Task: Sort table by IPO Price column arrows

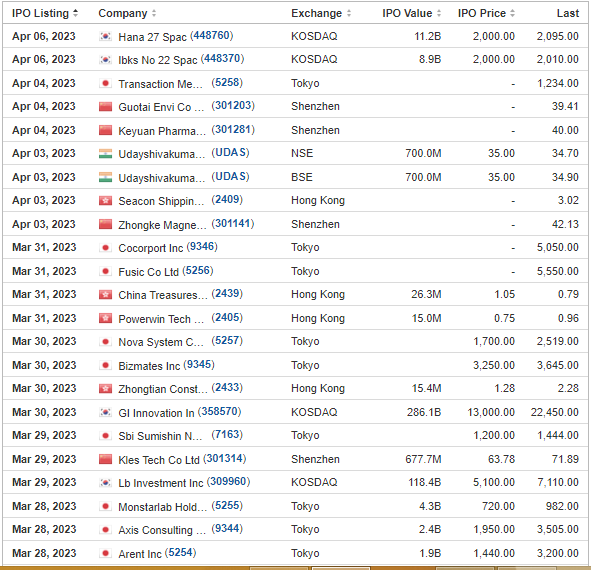Action: point(512,13)
